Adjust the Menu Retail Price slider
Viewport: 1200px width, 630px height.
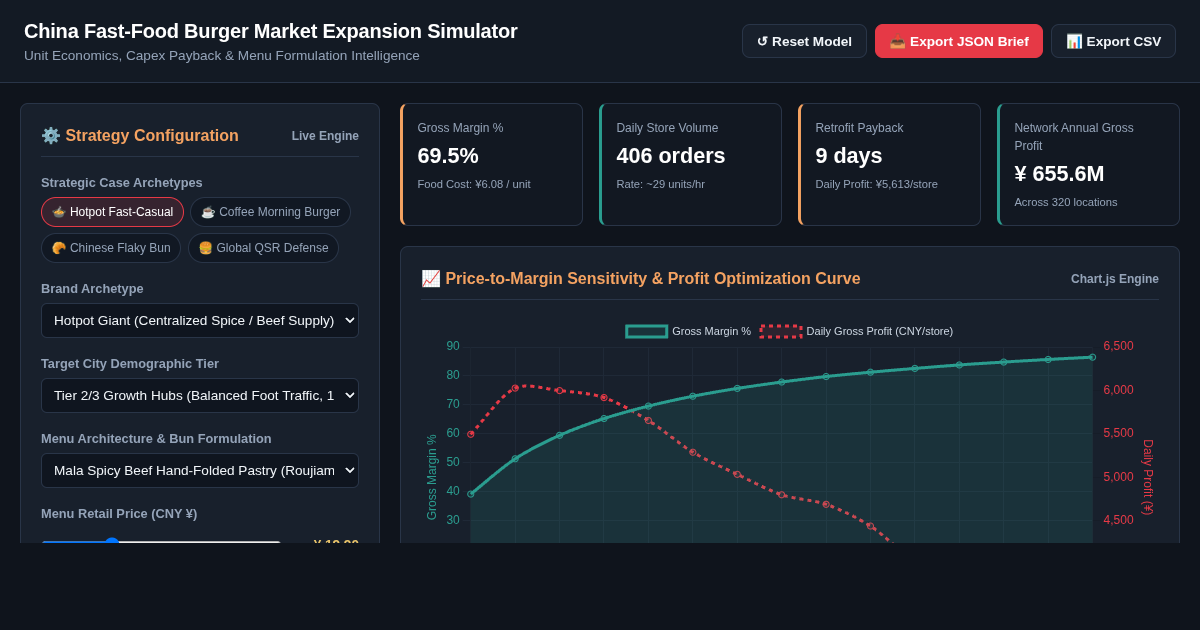coord(161,541)
